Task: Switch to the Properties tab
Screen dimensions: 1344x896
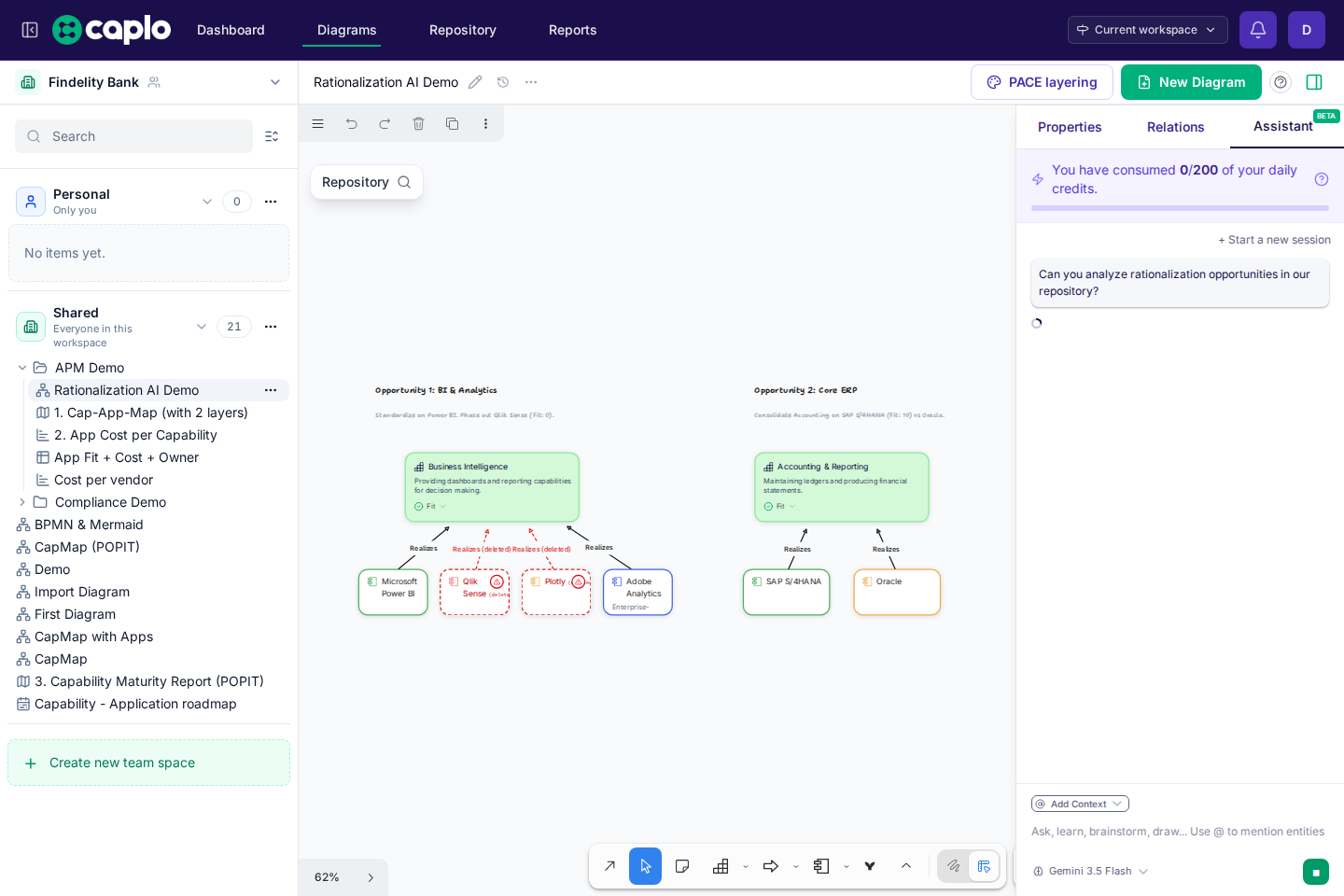Action: click(x=1070, y=127)
